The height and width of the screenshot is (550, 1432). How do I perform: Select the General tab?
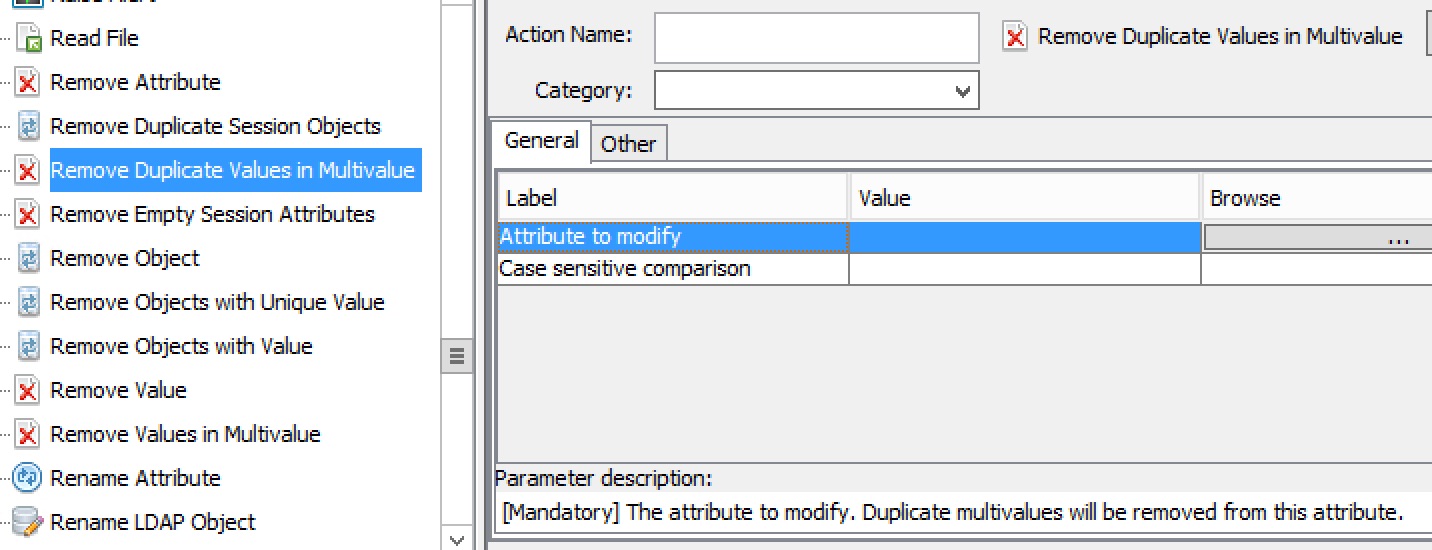(541, 141)
